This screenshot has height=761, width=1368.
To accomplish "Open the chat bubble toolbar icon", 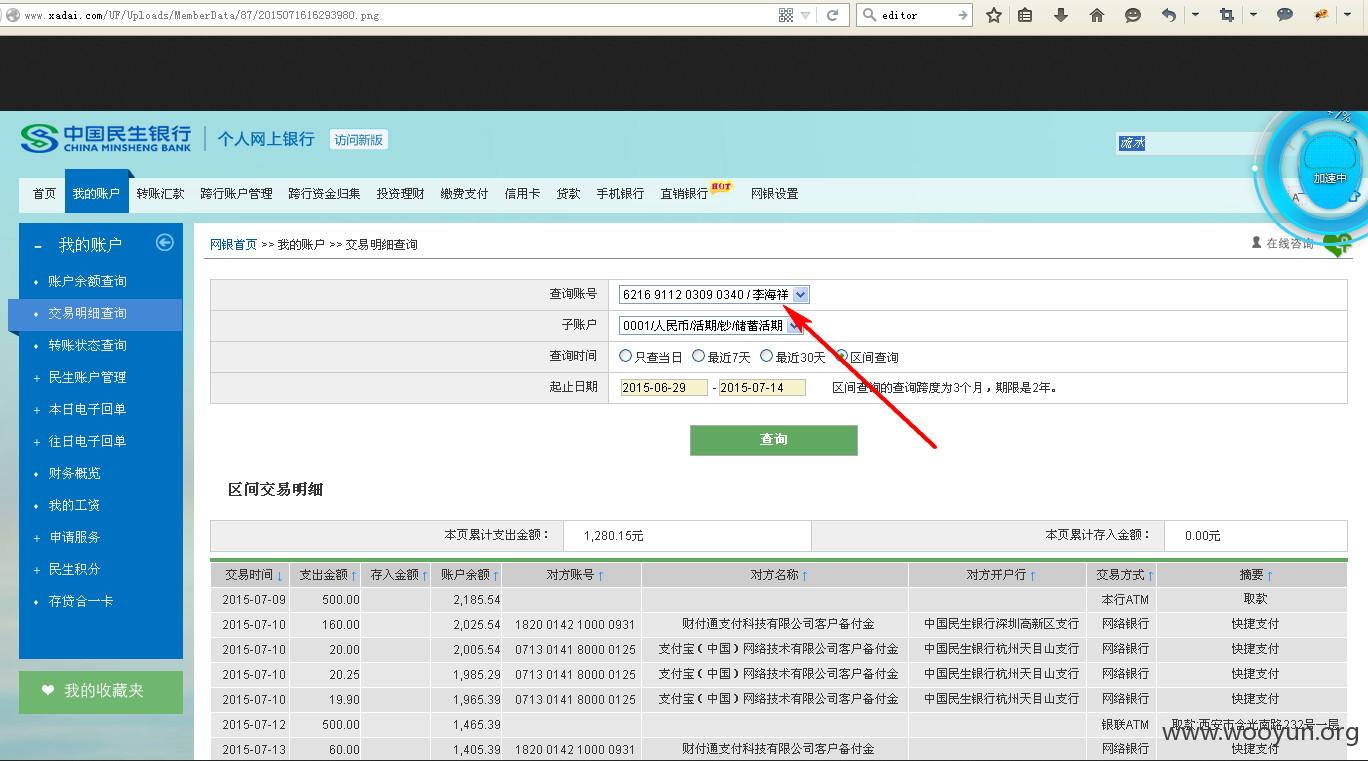I will pyautogui.click(x=1285, y=15).
